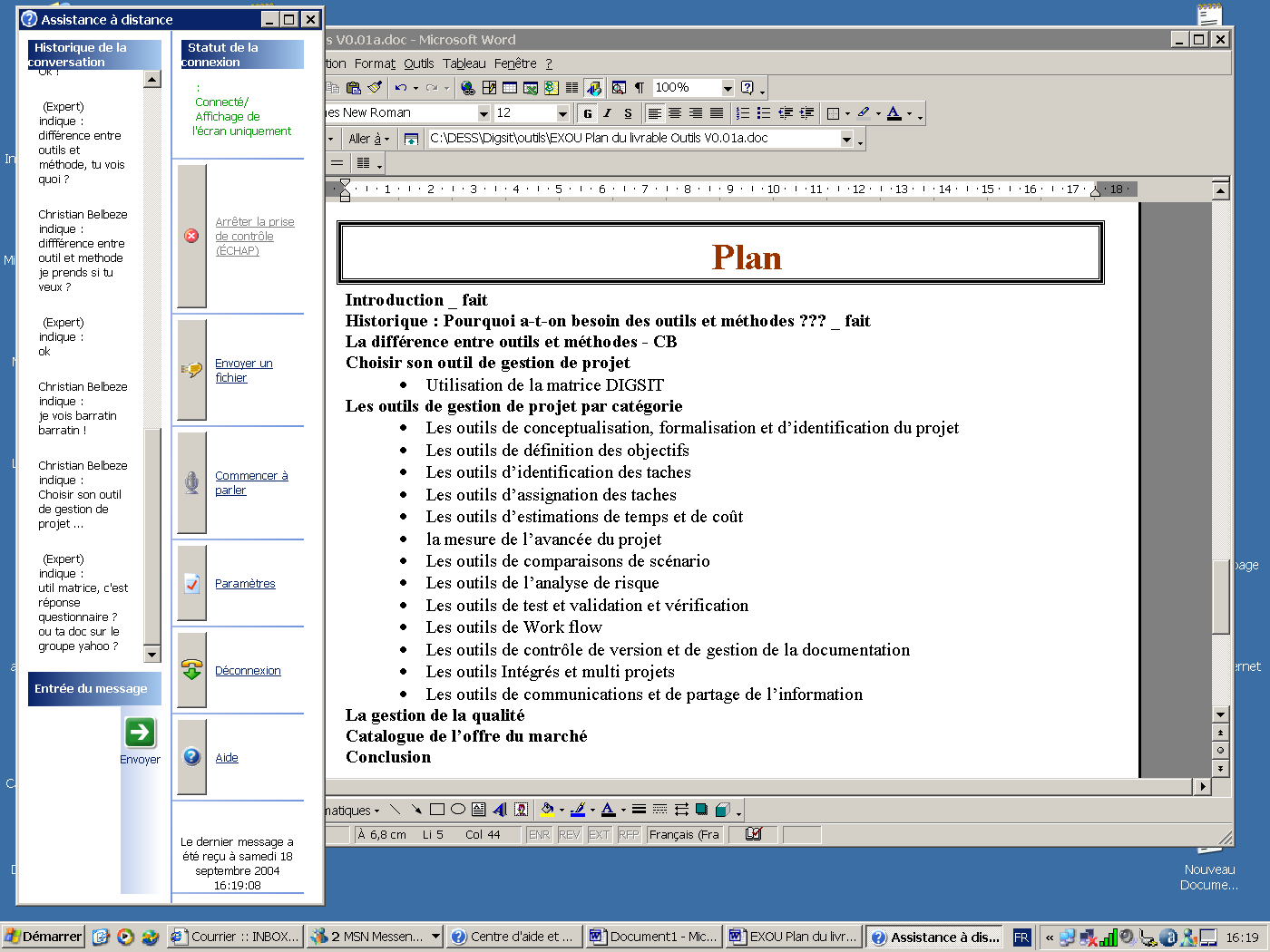
Task: Click the Document Map magnifier icon
Action: tap(619, 88)
